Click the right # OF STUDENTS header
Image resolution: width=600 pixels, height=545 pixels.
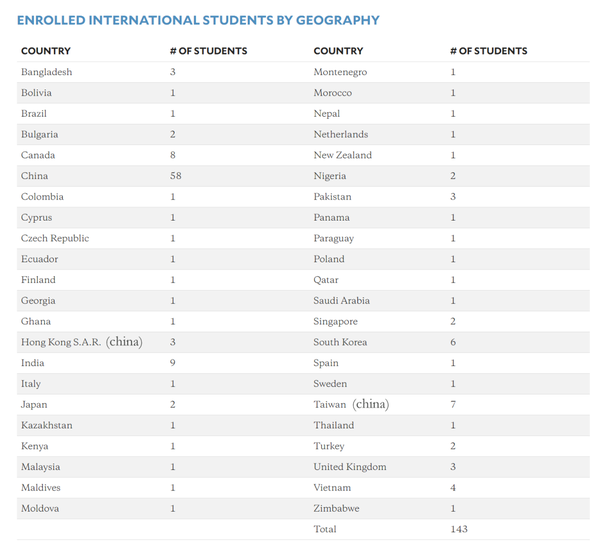pyautogui.click(x=489, y=51)
